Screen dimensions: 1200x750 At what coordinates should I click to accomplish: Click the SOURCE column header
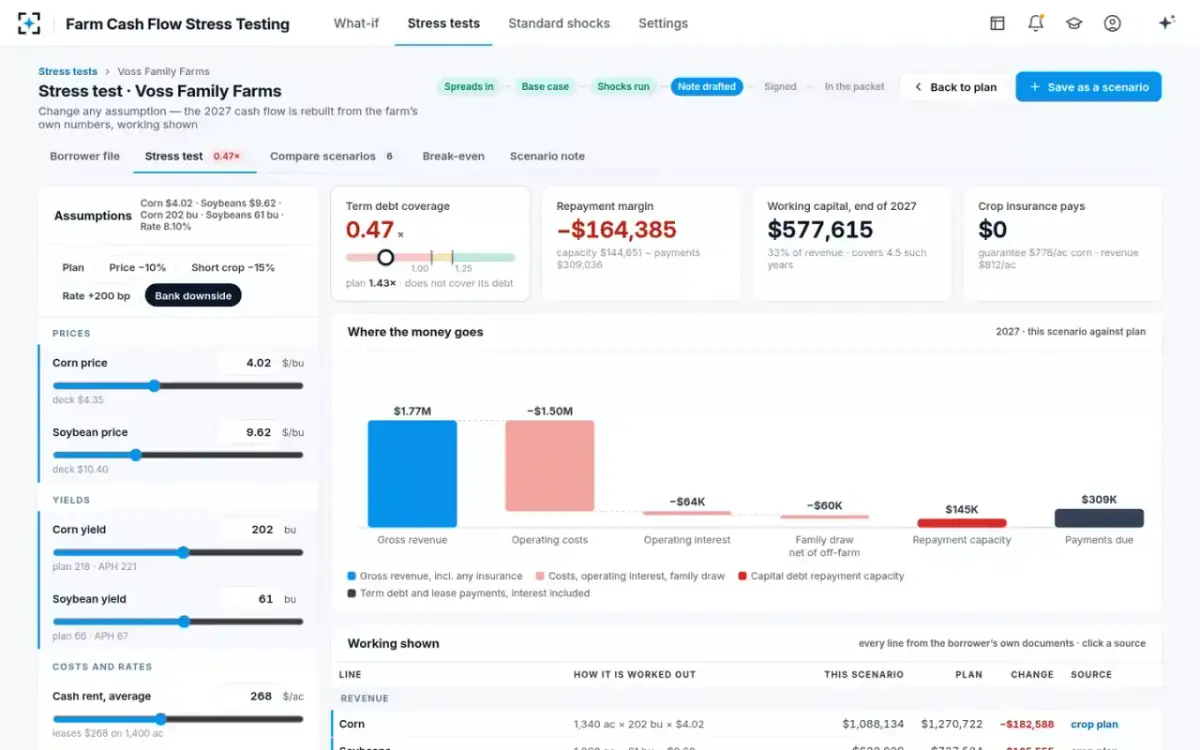(1091, 674)
